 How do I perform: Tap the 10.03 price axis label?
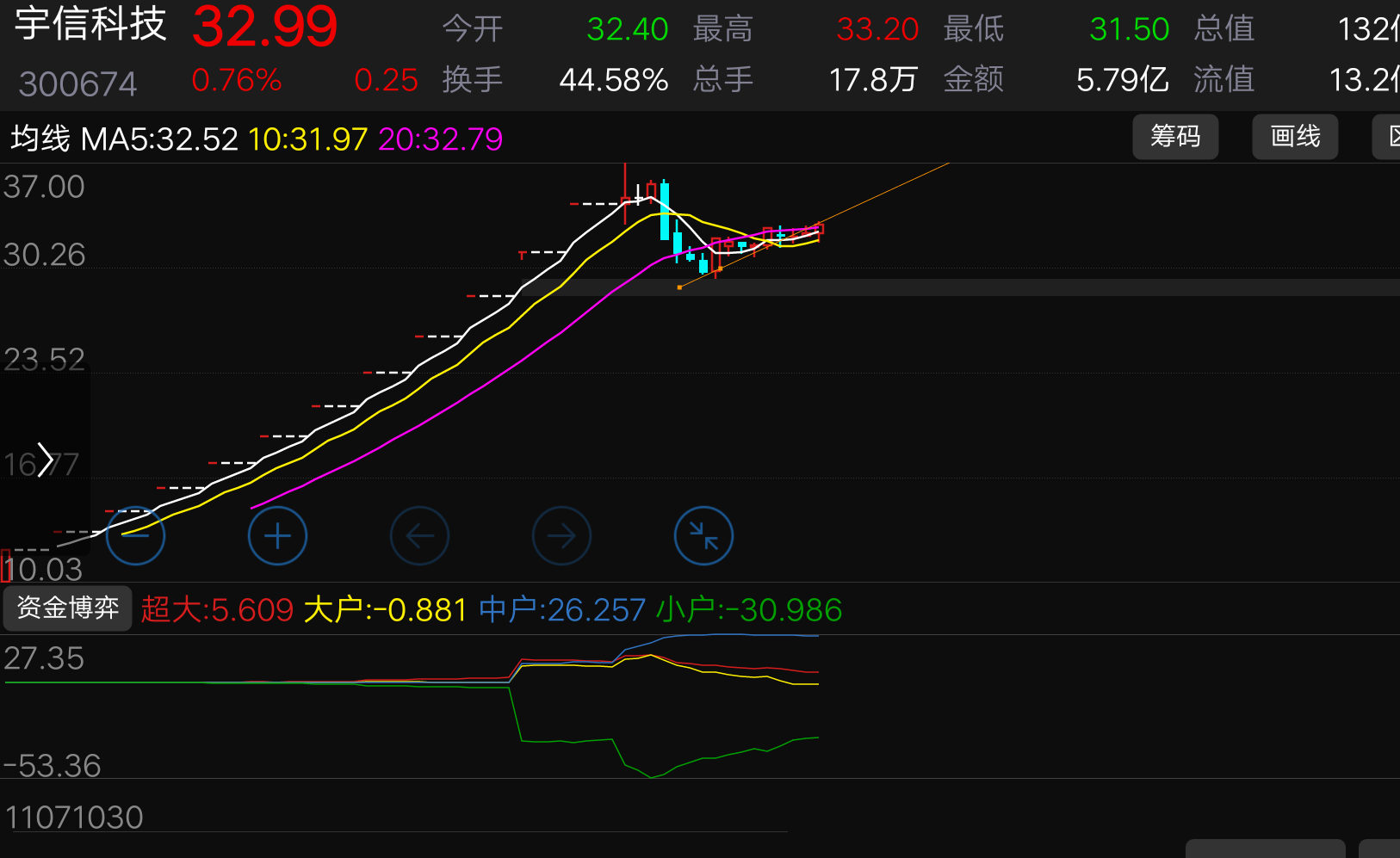[43, 570]
